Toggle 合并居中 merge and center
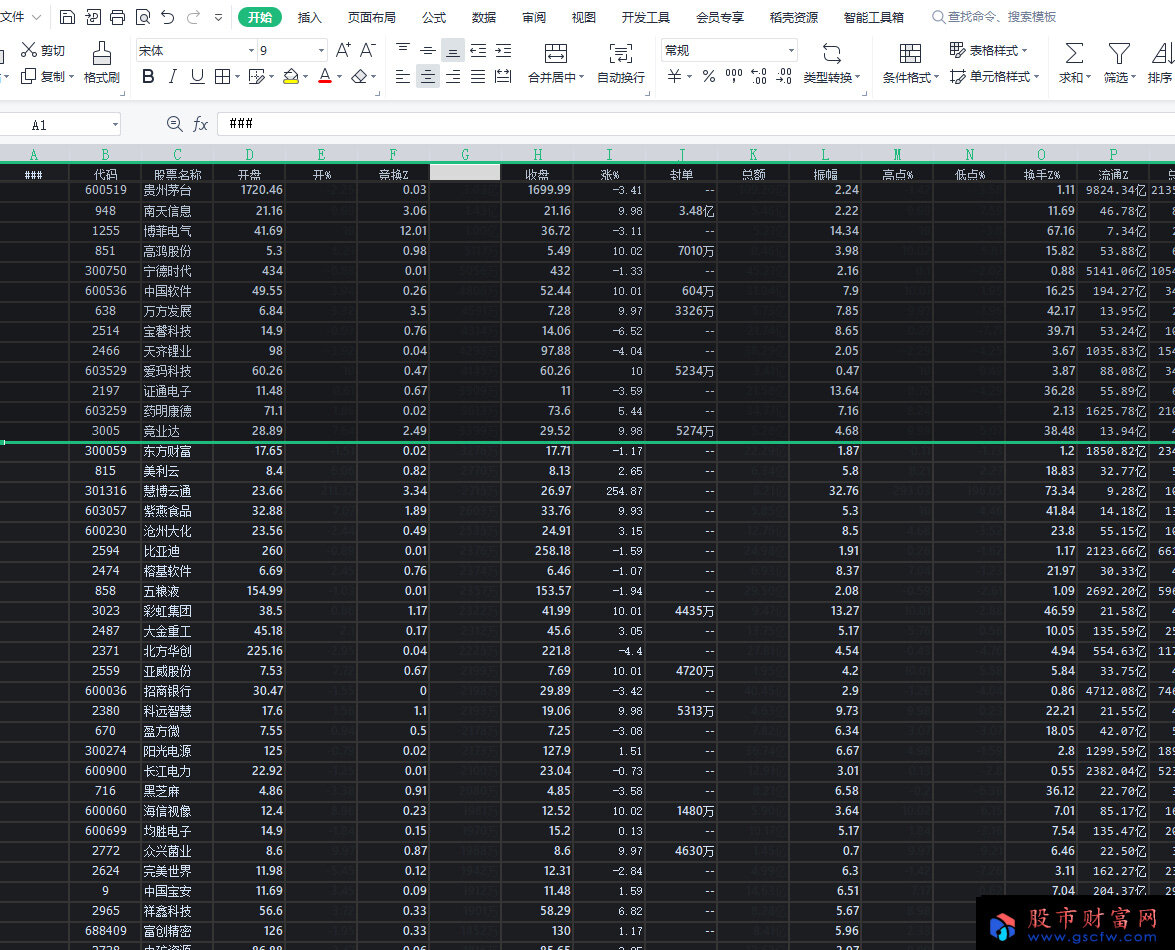Screen dimensions: 1175x950 point(555,62)
